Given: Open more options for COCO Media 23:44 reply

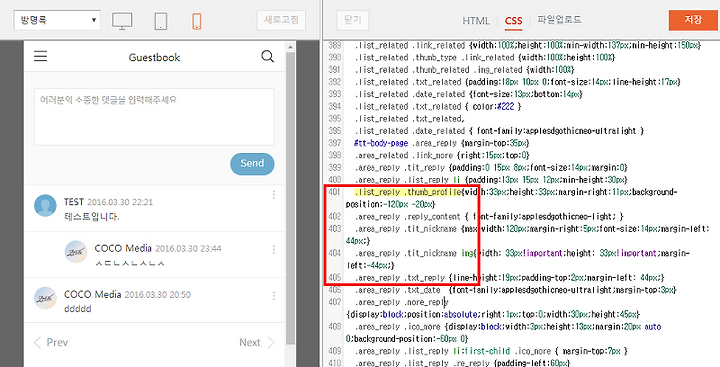Looking at the screenshot, I should [x=274, y=249].
